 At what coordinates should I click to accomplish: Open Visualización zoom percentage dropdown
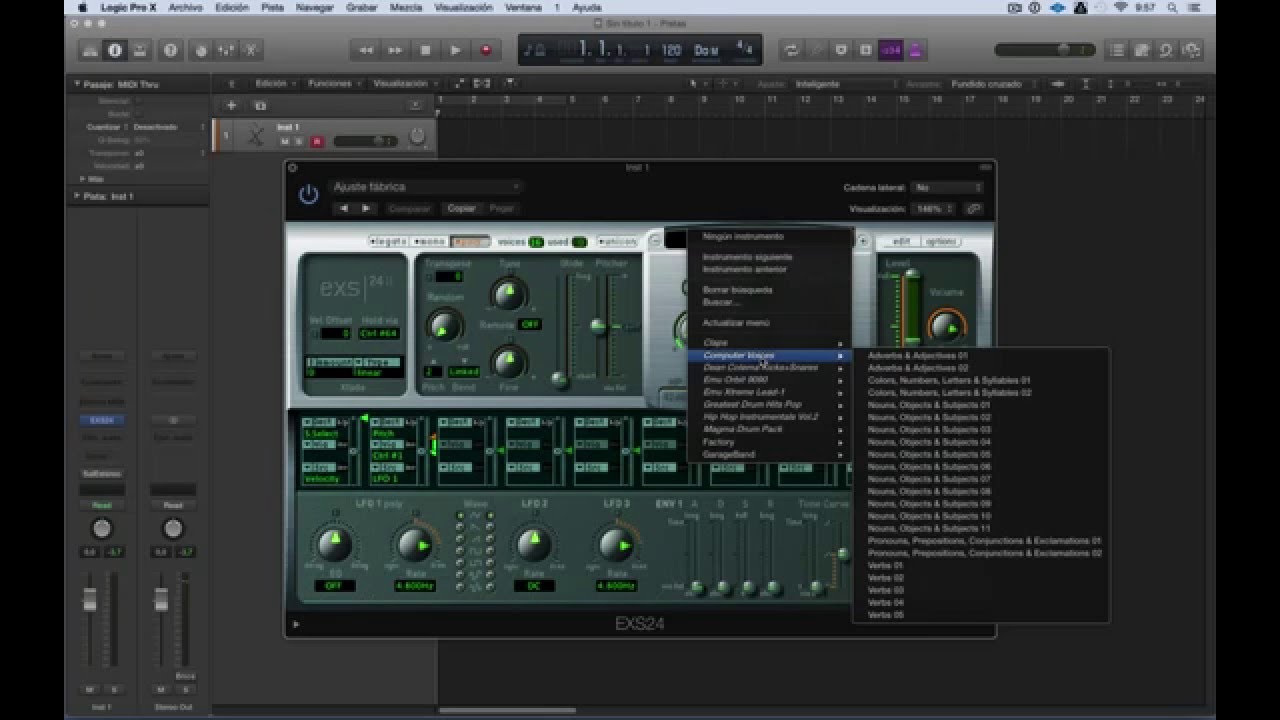click(933, 208)
